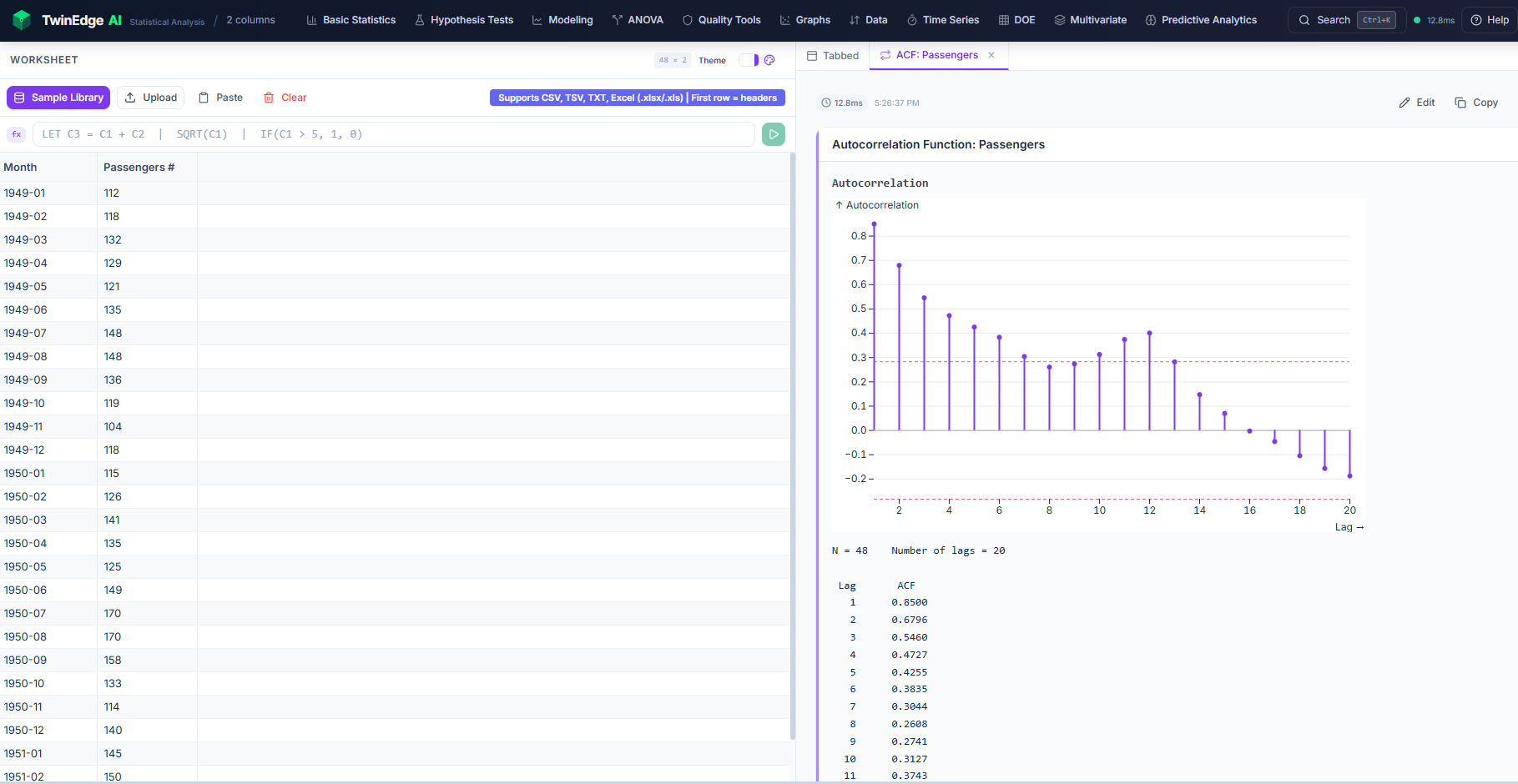The width and height of the screenshot is (1518, 784).
Task: Click the Clear trash icon
Action: [x=269, y=98]
